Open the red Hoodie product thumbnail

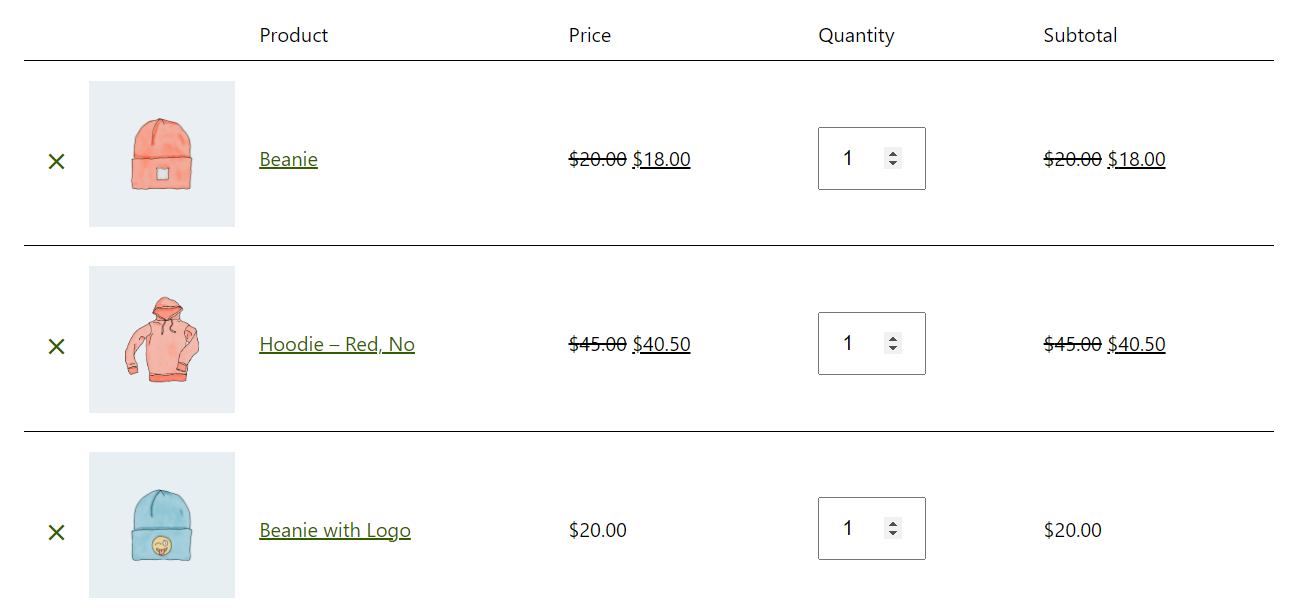coord(162,339)
